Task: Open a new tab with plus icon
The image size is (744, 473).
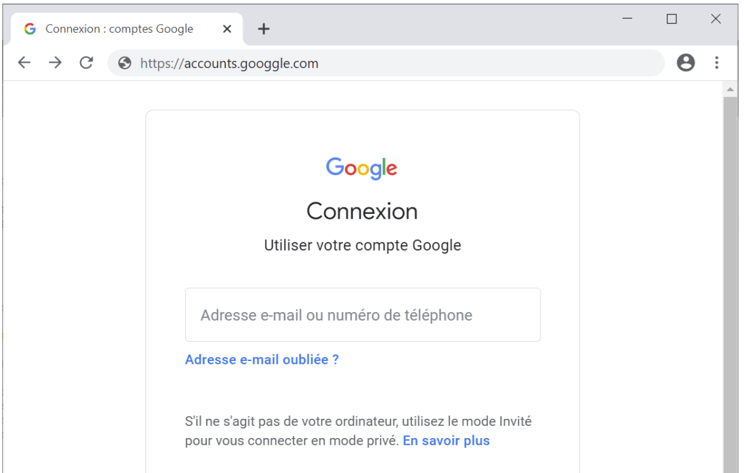Action: 264,29
